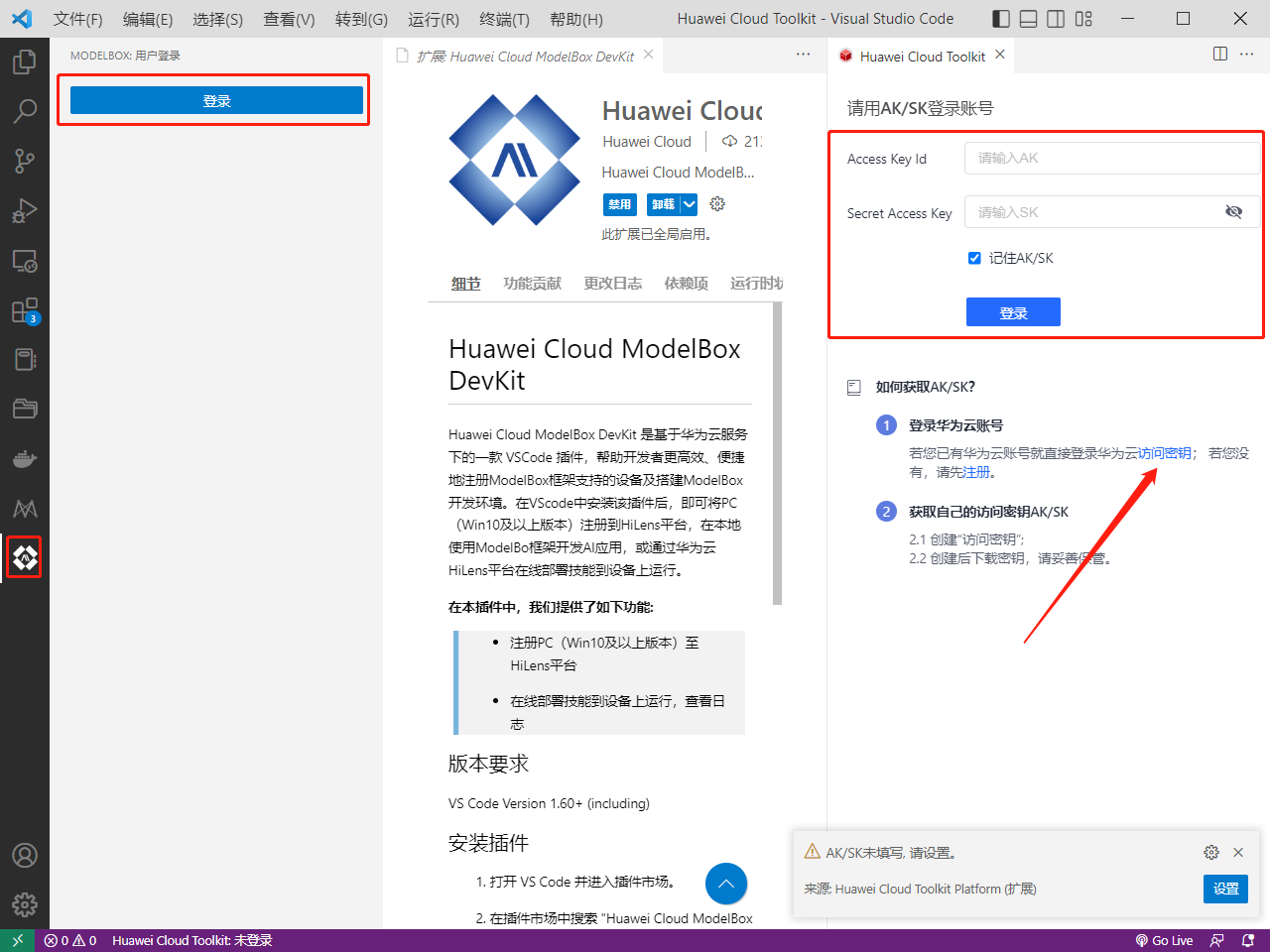
Task: Select the cut-off Runtime Status tab
Action: [x=756, y=284]
